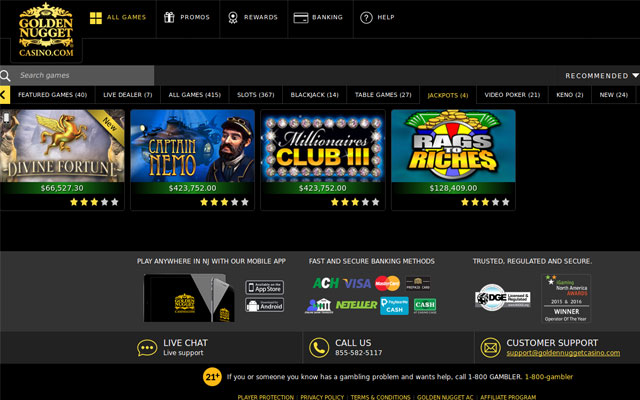Click the ACH banking logo
640x400 pixels.
click(326, 283)
